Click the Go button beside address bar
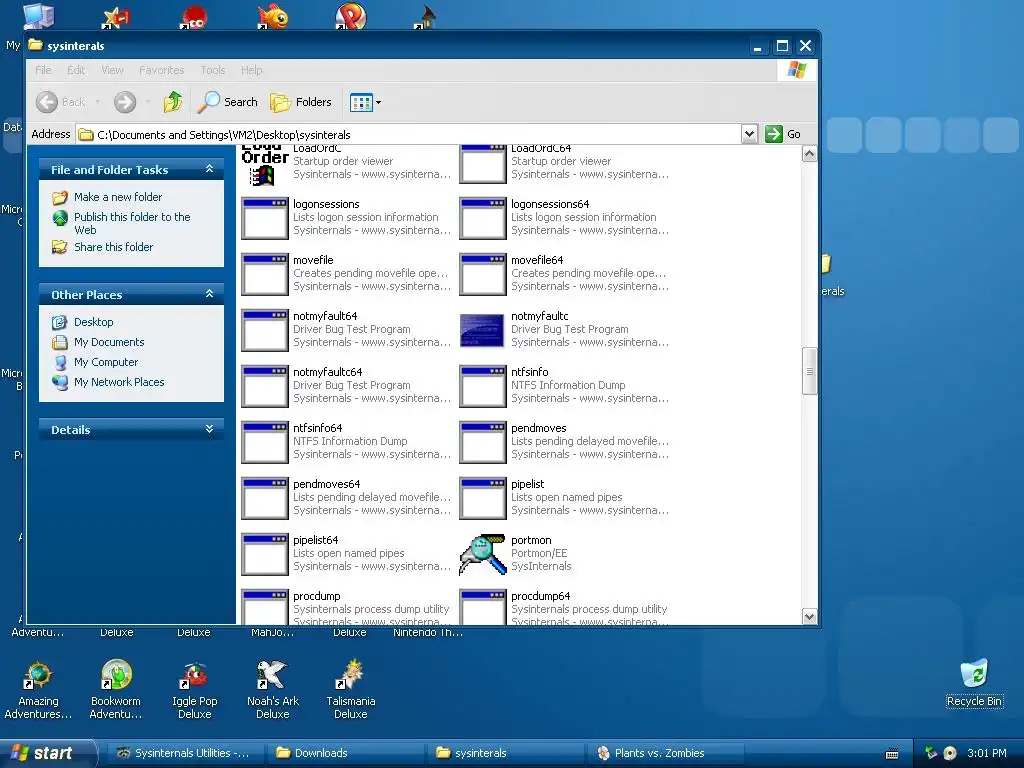Viewport: 1024px width, 768px height. click(783, 134)
